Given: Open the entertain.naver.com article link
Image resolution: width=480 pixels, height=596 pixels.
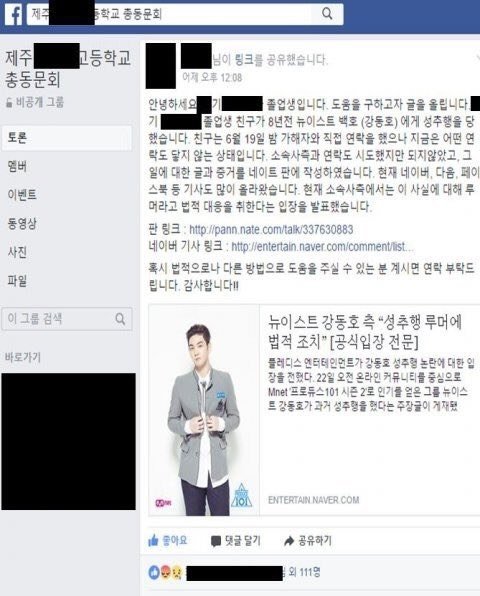Looking at the screenshot, I should (323, 247).
